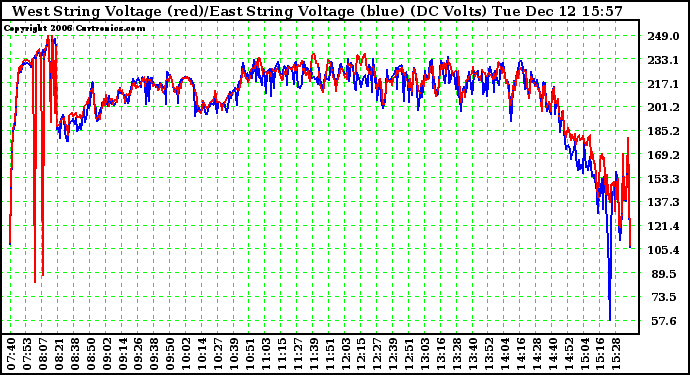Click the 137.3 y-axis label

coord(663,202)
